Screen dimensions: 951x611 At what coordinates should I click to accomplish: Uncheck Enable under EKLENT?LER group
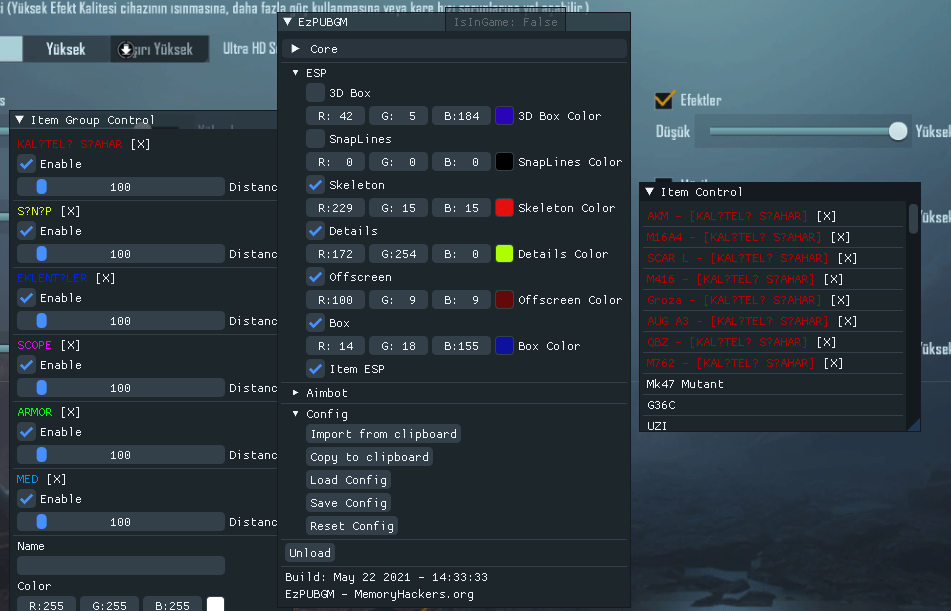click(26, 298)
